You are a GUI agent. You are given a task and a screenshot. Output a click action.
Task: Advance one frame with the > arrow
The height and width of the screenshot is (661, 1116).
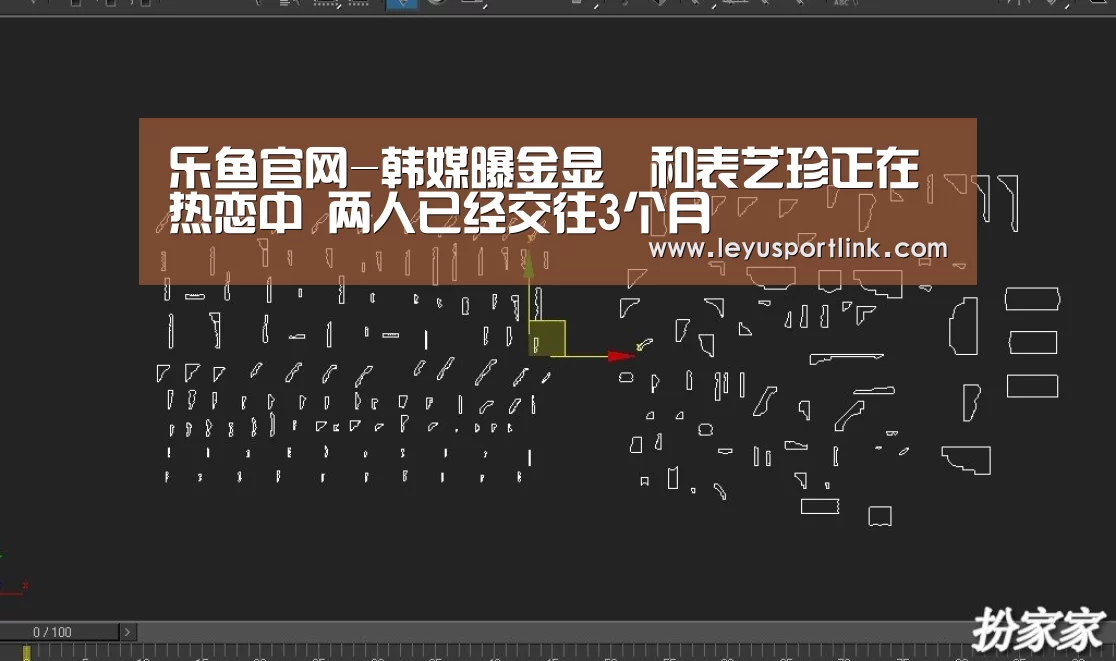(127, 632)
